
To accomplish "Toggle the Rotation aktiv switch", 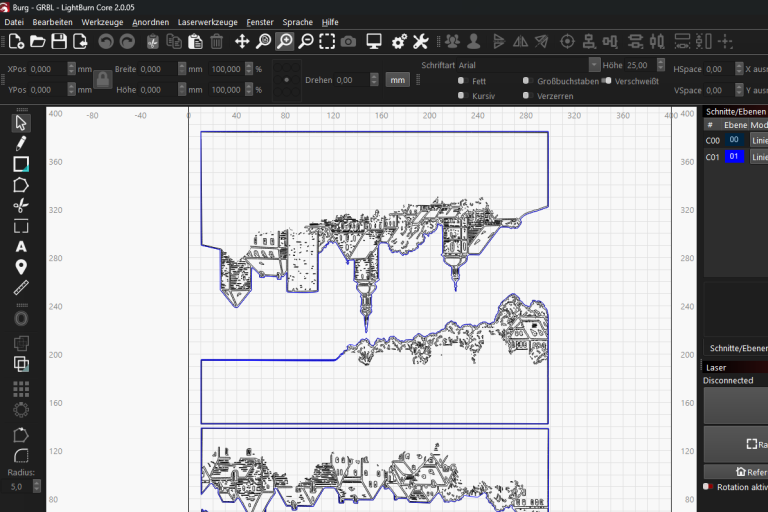I will pyautogui.click(x=709, y=487).
